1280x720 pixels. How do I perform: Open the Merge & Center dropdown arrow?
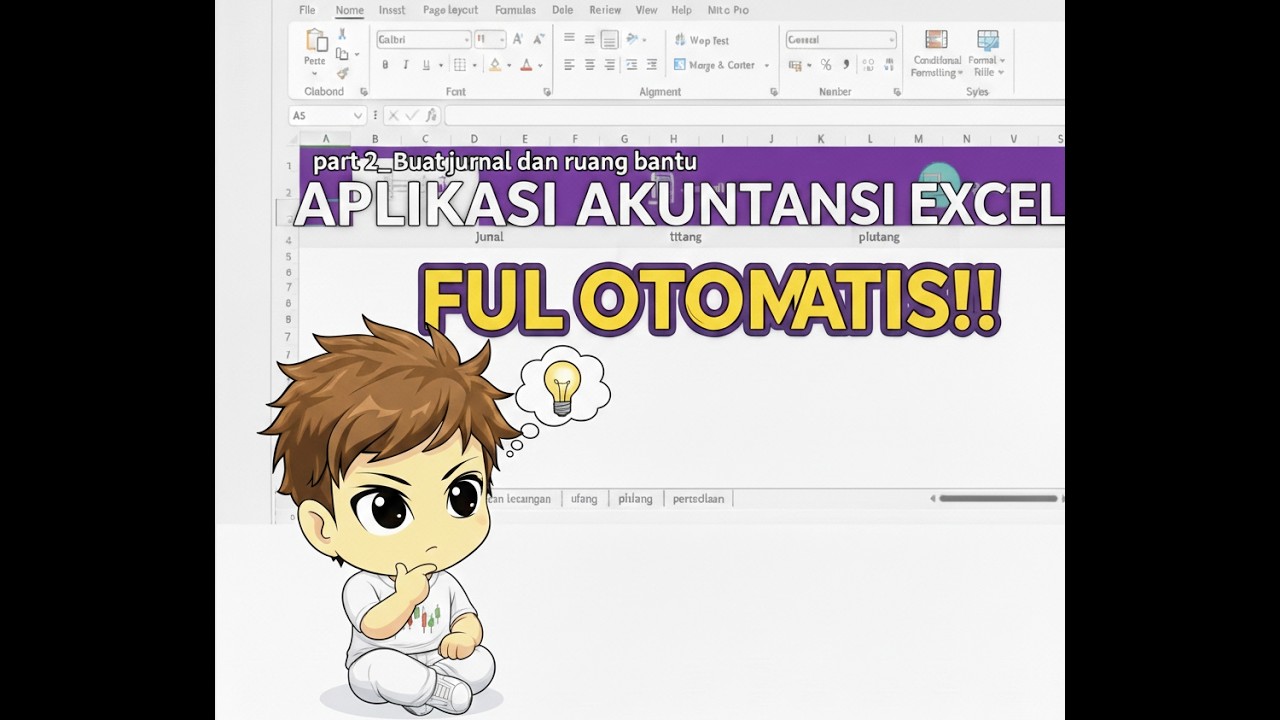(767, 66)
